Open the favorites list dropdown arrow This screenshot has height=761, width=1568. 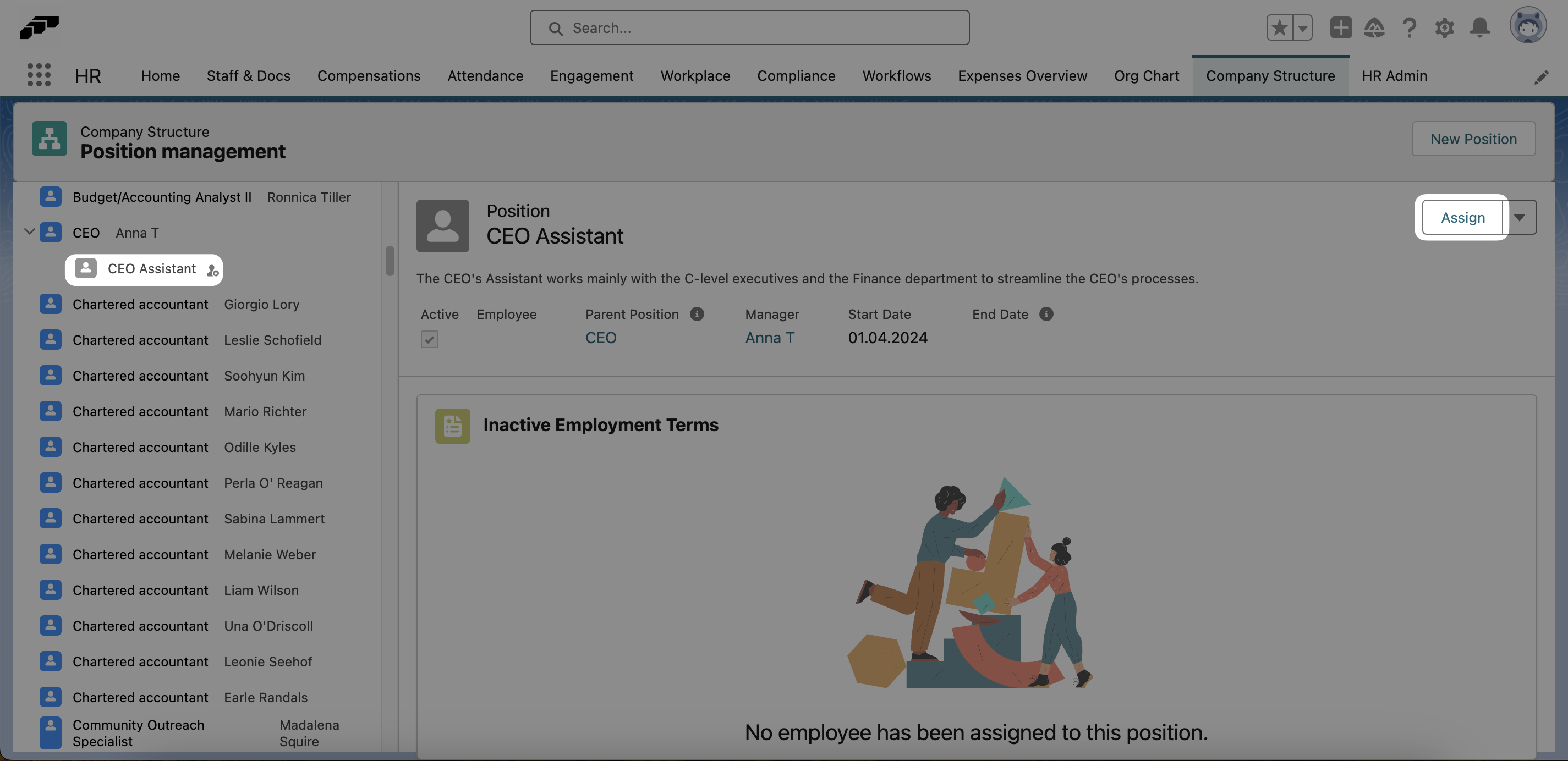(x=1302, y=27)
